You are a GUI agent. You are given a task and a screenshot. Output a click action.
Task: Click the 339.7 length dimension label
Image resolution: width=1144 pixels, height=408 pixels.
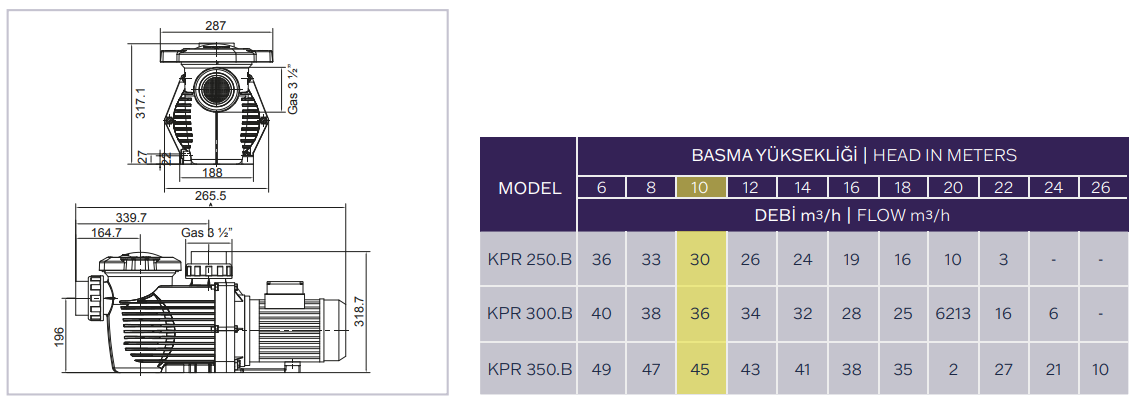(x=132, y=217)
